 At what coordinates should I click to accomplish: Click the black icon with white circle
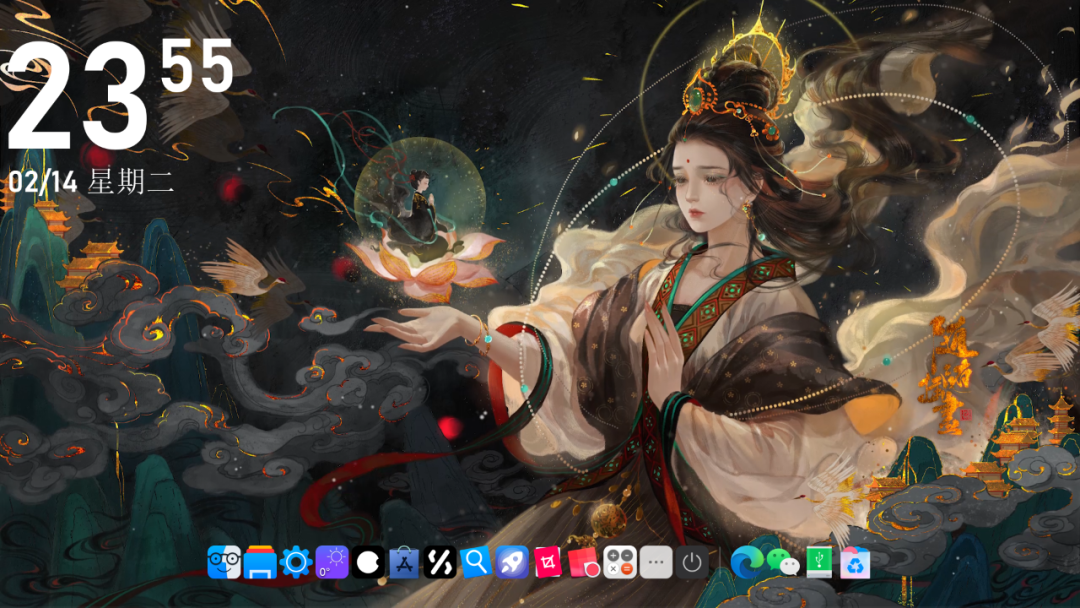tap(368, 562)
